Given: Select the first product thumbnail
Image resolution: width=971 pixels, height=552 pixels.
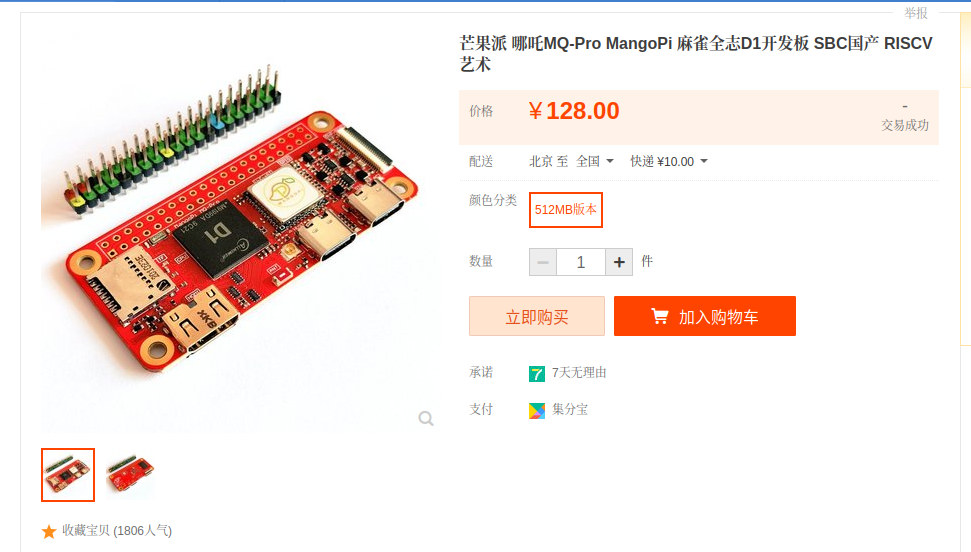Looking at the screenshot, I should 68,475.
